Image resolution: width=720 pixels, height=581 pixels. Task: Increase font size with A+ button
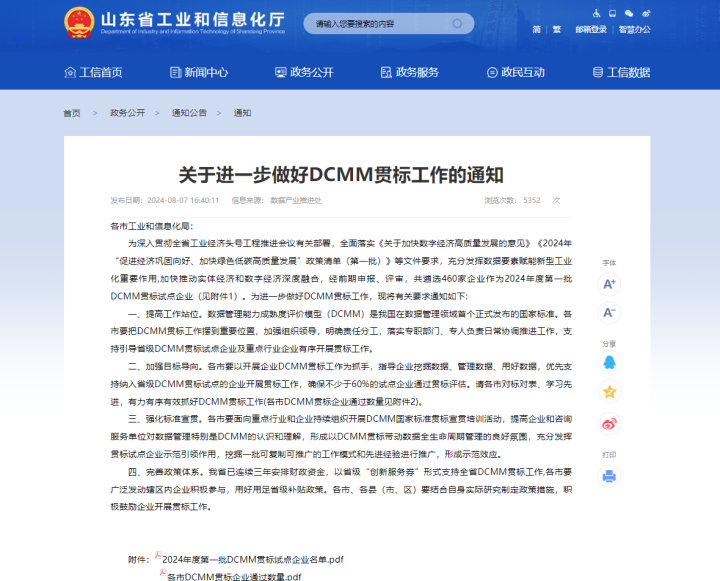(x=609, y=284)
